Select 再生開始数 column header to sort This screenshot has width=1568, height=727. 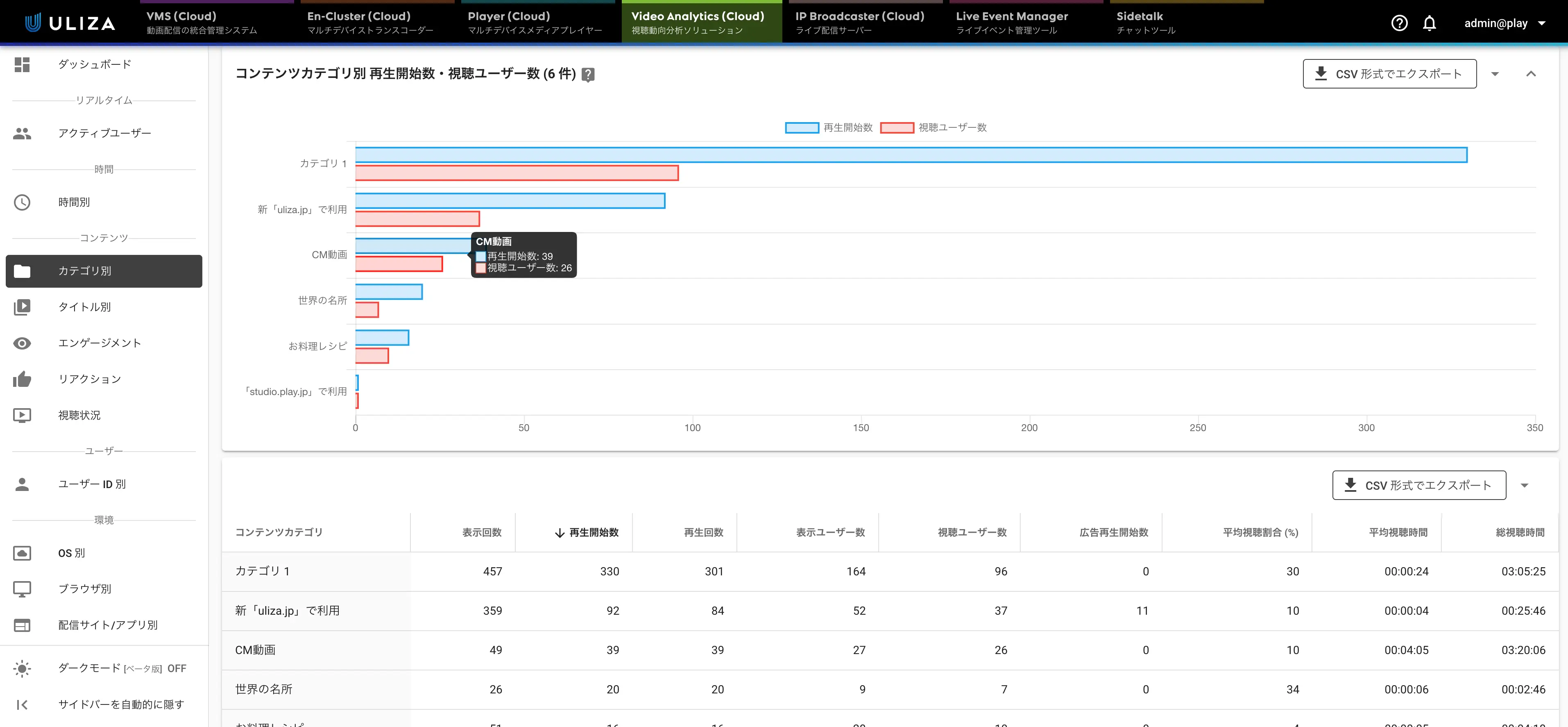(x=592, y=531)
